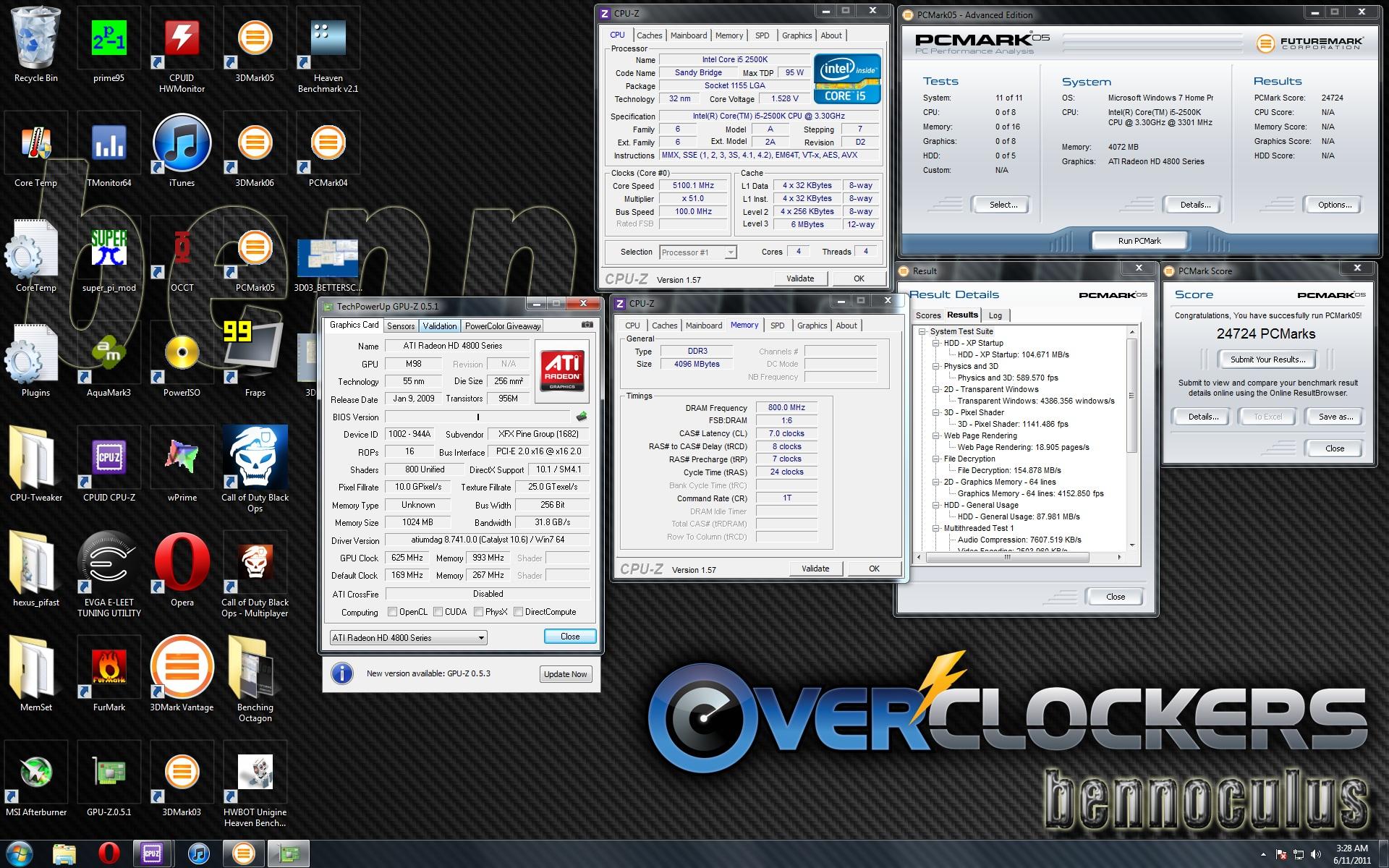Switch to the Scores tab in Result Details
Viewport: 1389px width, 868px height.
tap(928, 315)
